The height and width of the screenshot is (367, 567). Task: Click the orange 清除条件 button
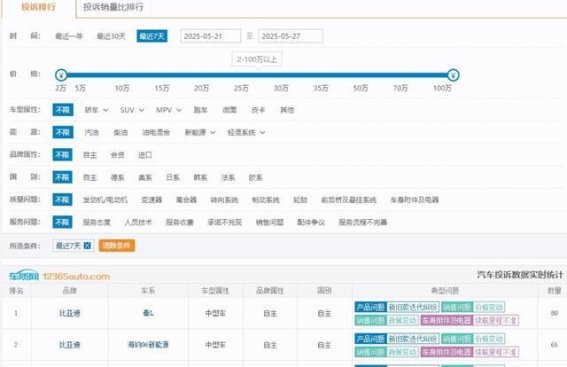117,246
